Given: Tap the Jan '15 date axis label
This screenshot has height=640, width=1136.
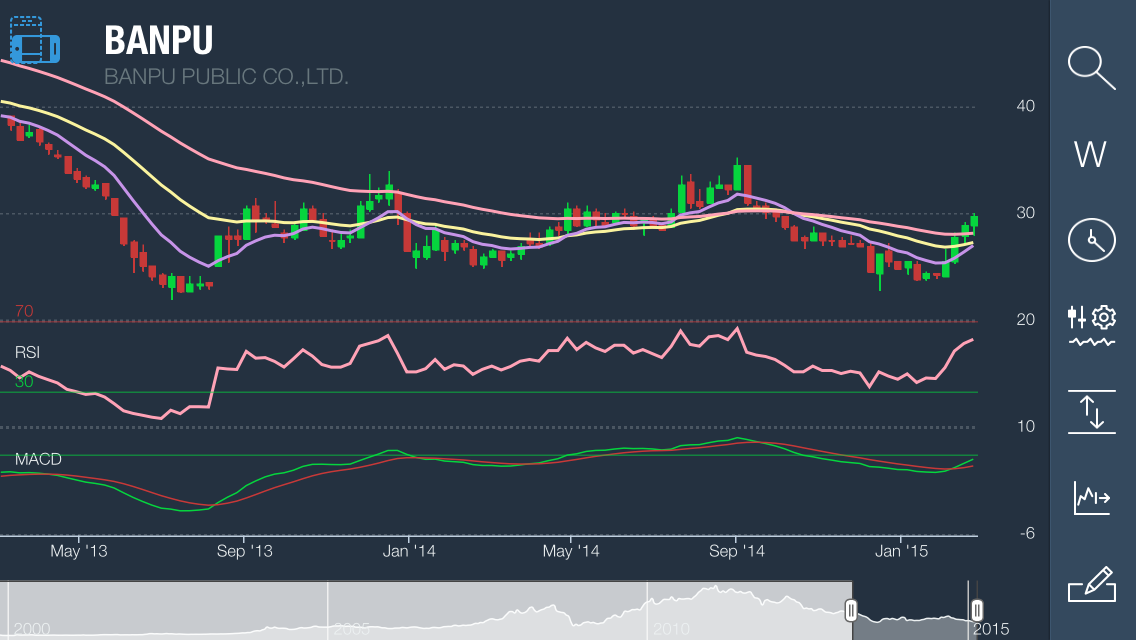Looking at the screenshot, I should (901, 551).
